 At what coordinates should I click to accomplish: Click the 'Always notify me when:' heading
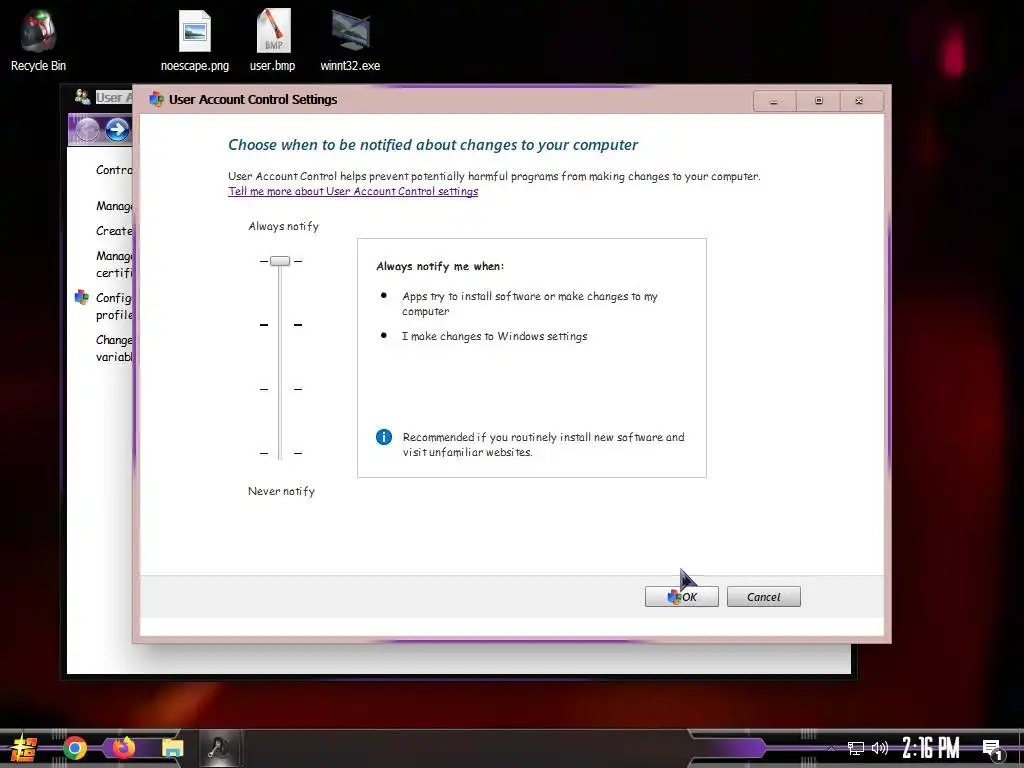pyautogui.click(x=440, y=266)
